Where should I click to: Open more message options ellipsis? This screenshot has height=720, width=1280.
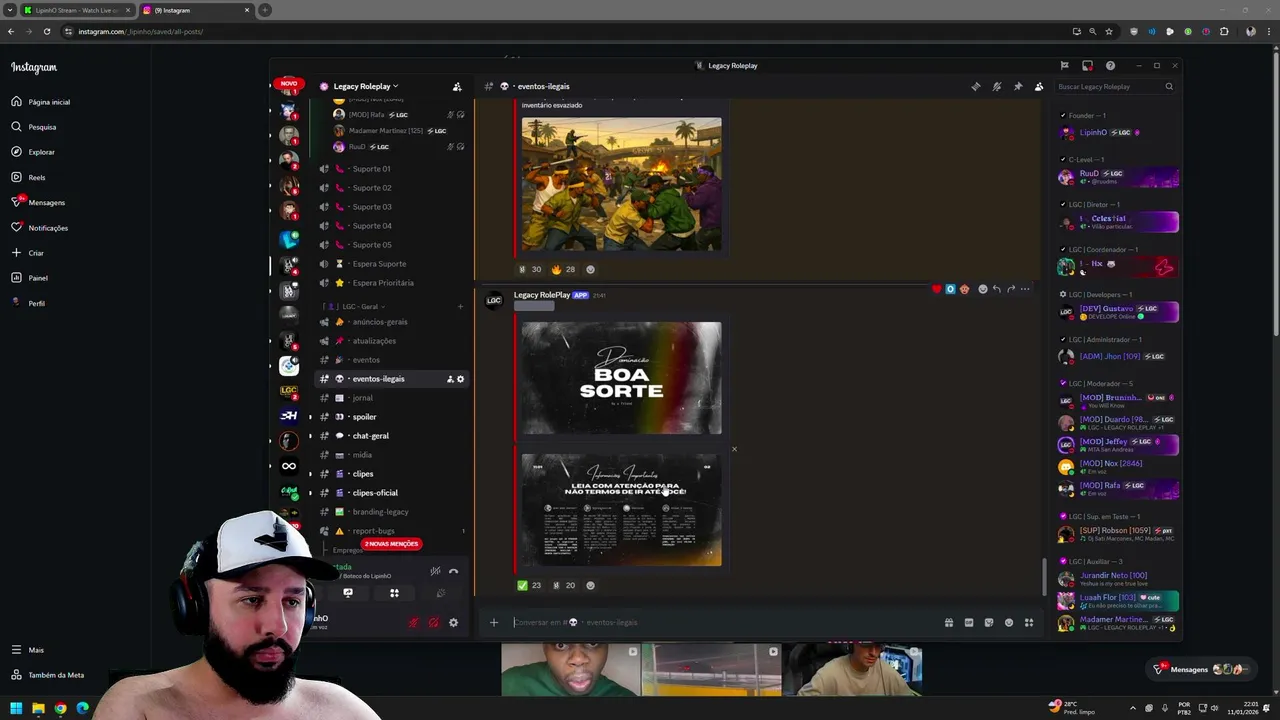(x=1024, y=289)
